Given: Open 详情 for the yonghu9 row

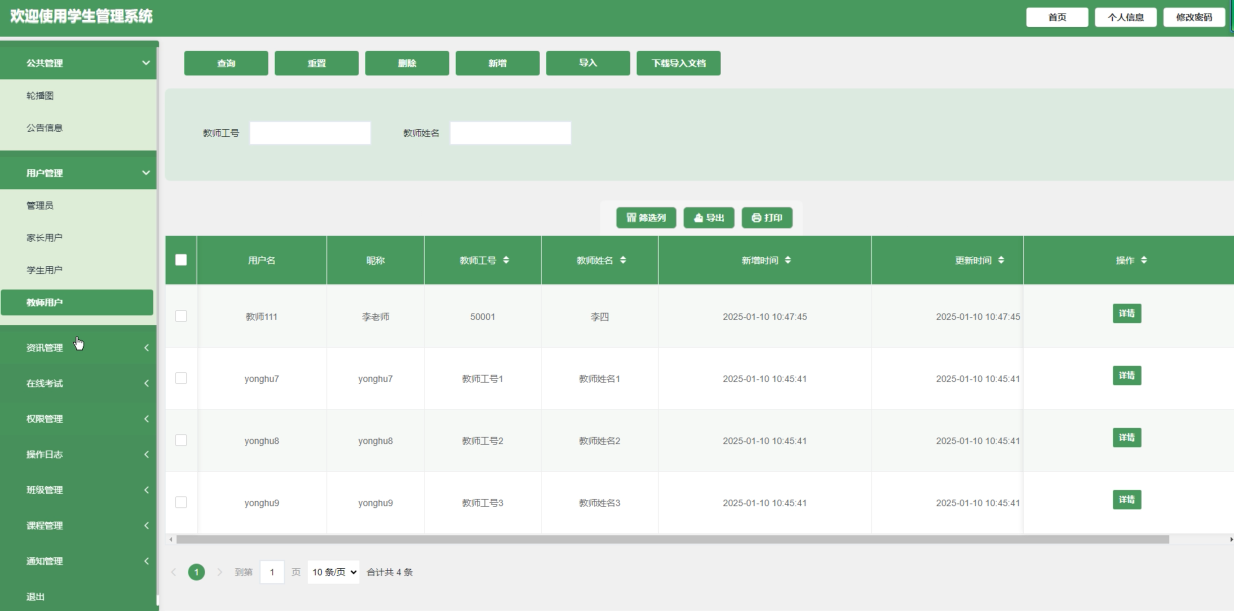Looking at the screenshot, I should (x=1127, y=499).
